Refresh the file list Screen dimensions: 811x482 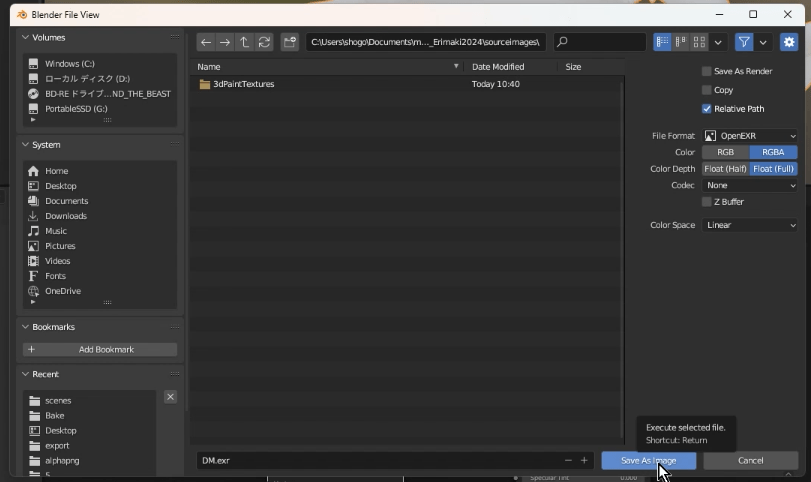point(264,42)
